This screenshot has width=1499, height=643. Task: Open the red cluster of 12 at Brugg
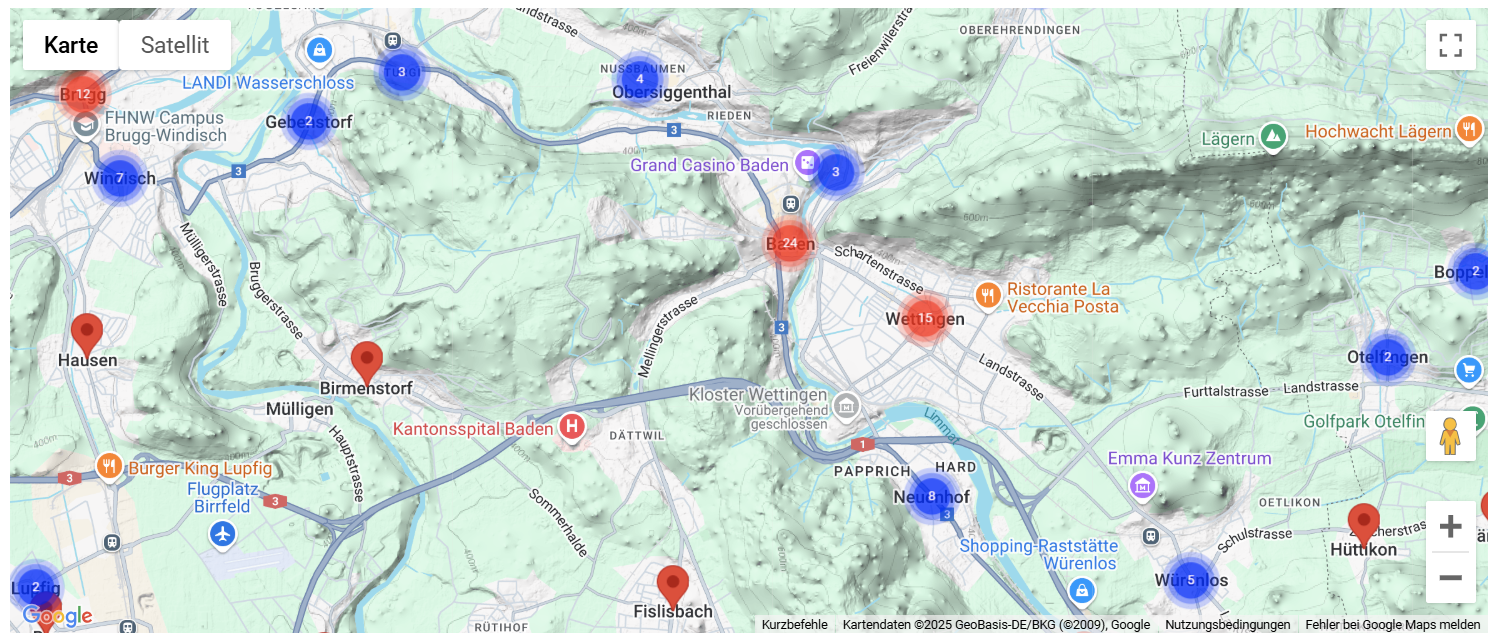(83, 94)
